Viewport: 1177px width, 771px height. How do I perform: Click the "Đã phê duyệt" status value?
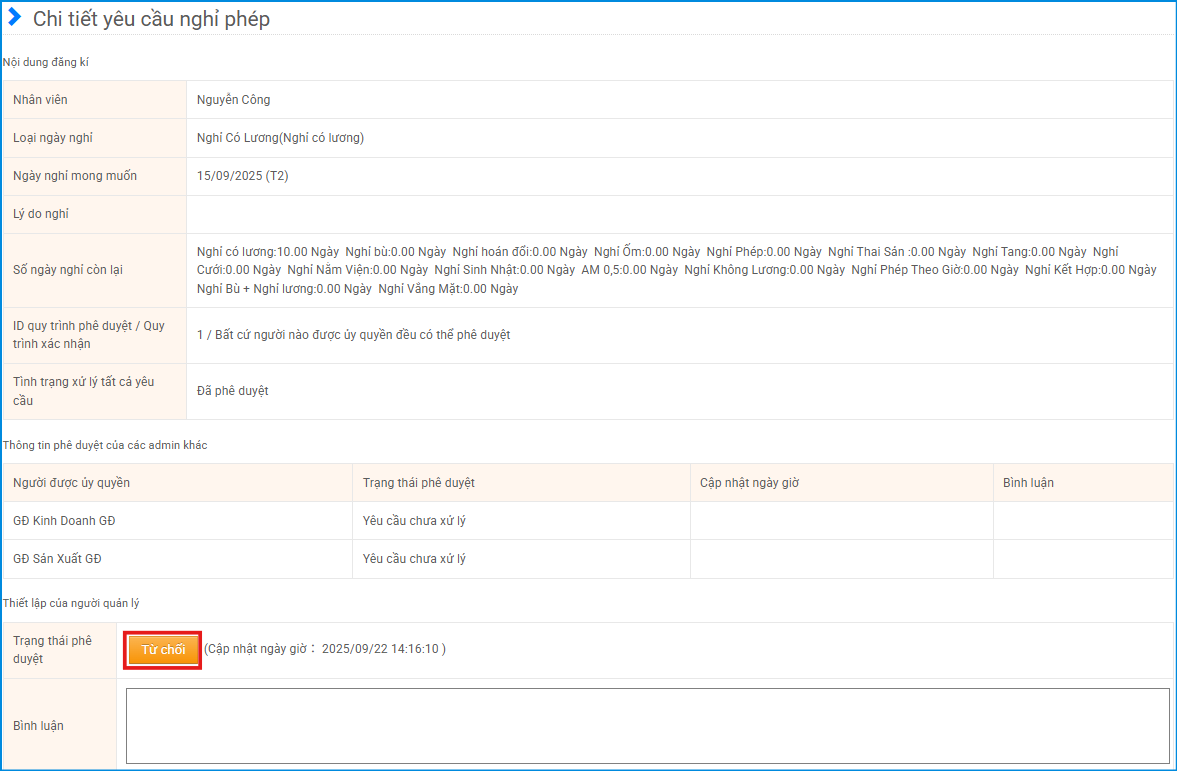click(x=233, y=391)
